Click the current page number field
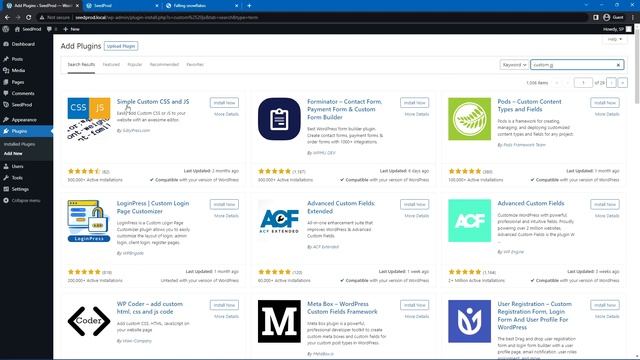Screen dimensions: 640x360 click(x=583, y=83)
